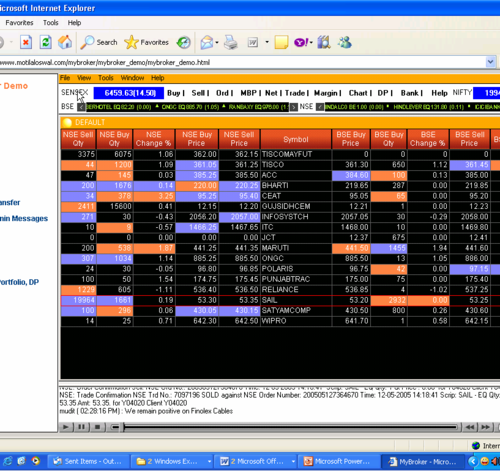Click the MBP button
This screenshot has width=500, height=471.
click(249, 93)
